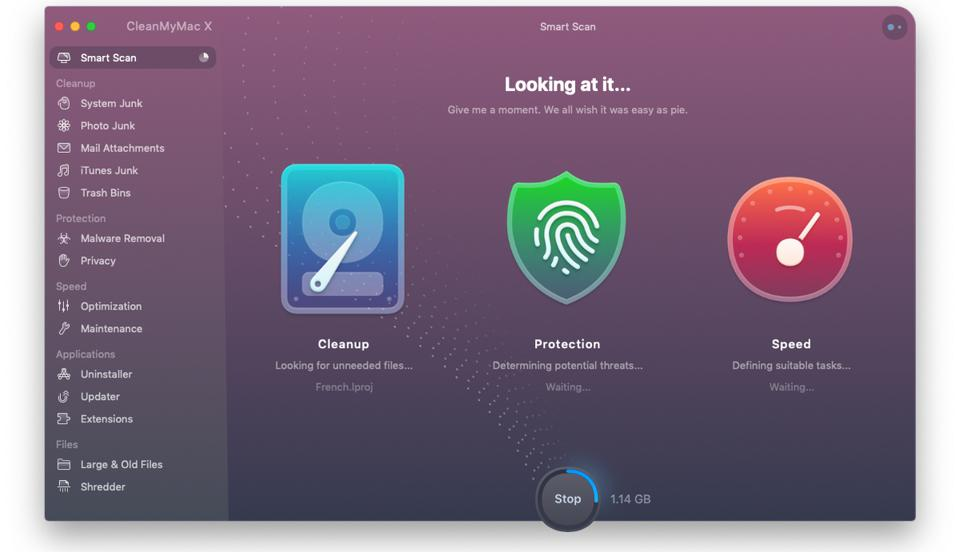This screenshot has height=552, width=960.
Task: Click the Smart Scan progress pie indicator
Action: coord(204,58)
